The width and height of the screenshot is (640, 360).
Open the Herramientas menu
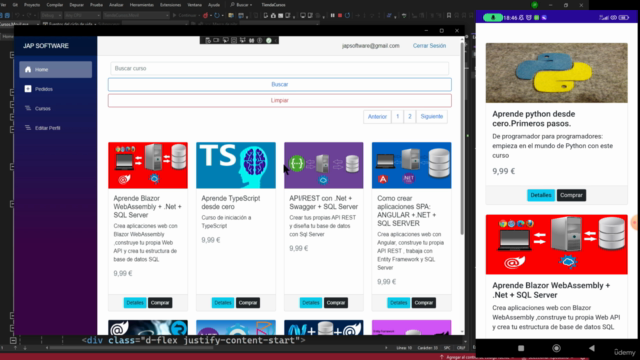pyautogui.click(x=142, y=5)
